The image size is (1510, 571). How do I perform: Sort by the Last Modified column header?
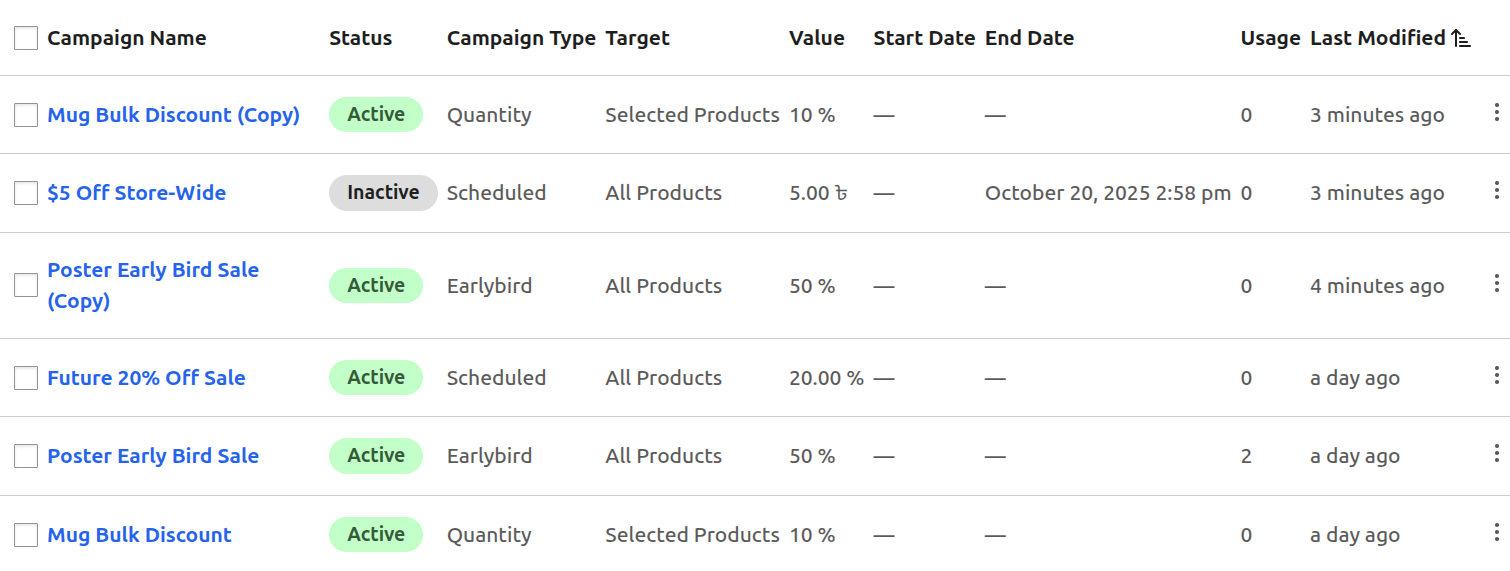1377,39
